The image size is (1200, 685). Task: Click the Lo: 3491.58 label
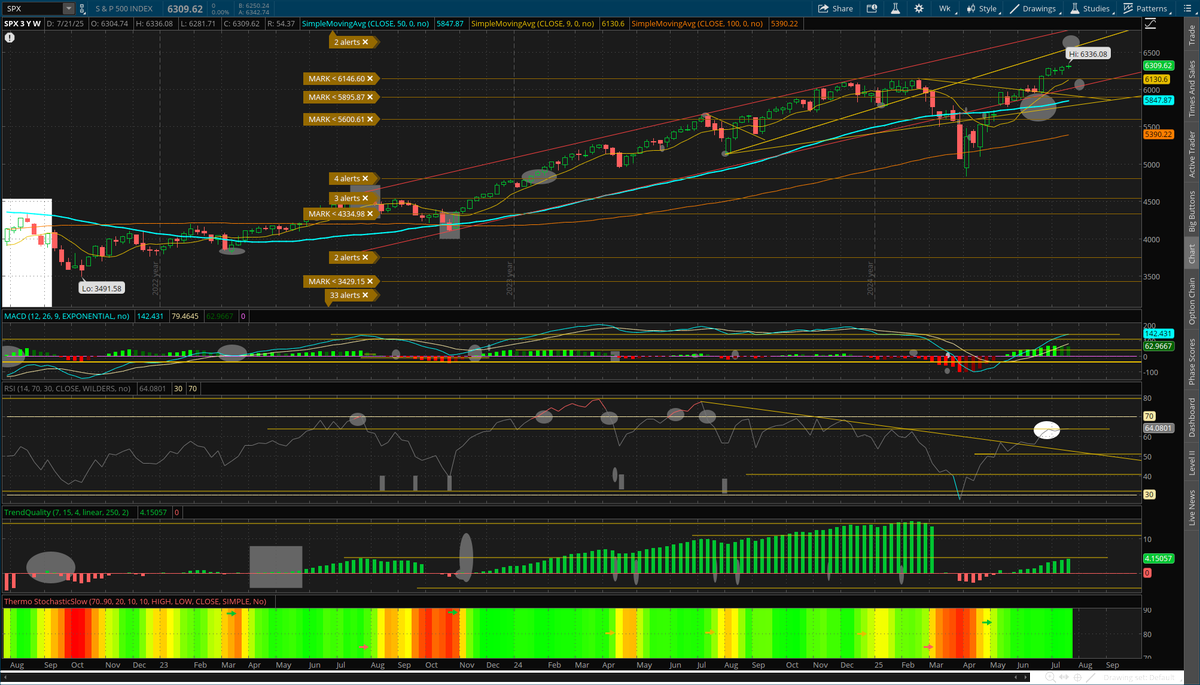(x=103, y=288)
